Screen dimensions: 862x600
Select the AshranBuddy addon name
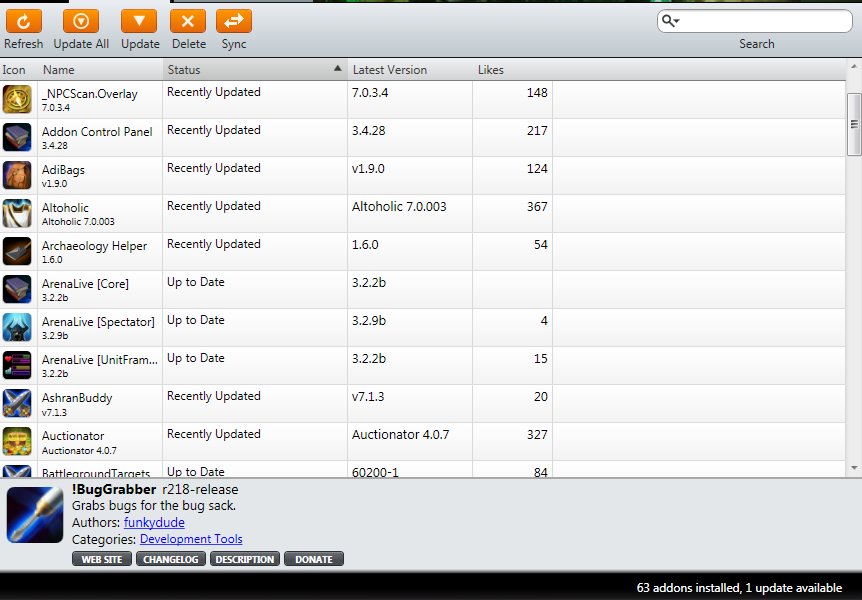point(77,398)
